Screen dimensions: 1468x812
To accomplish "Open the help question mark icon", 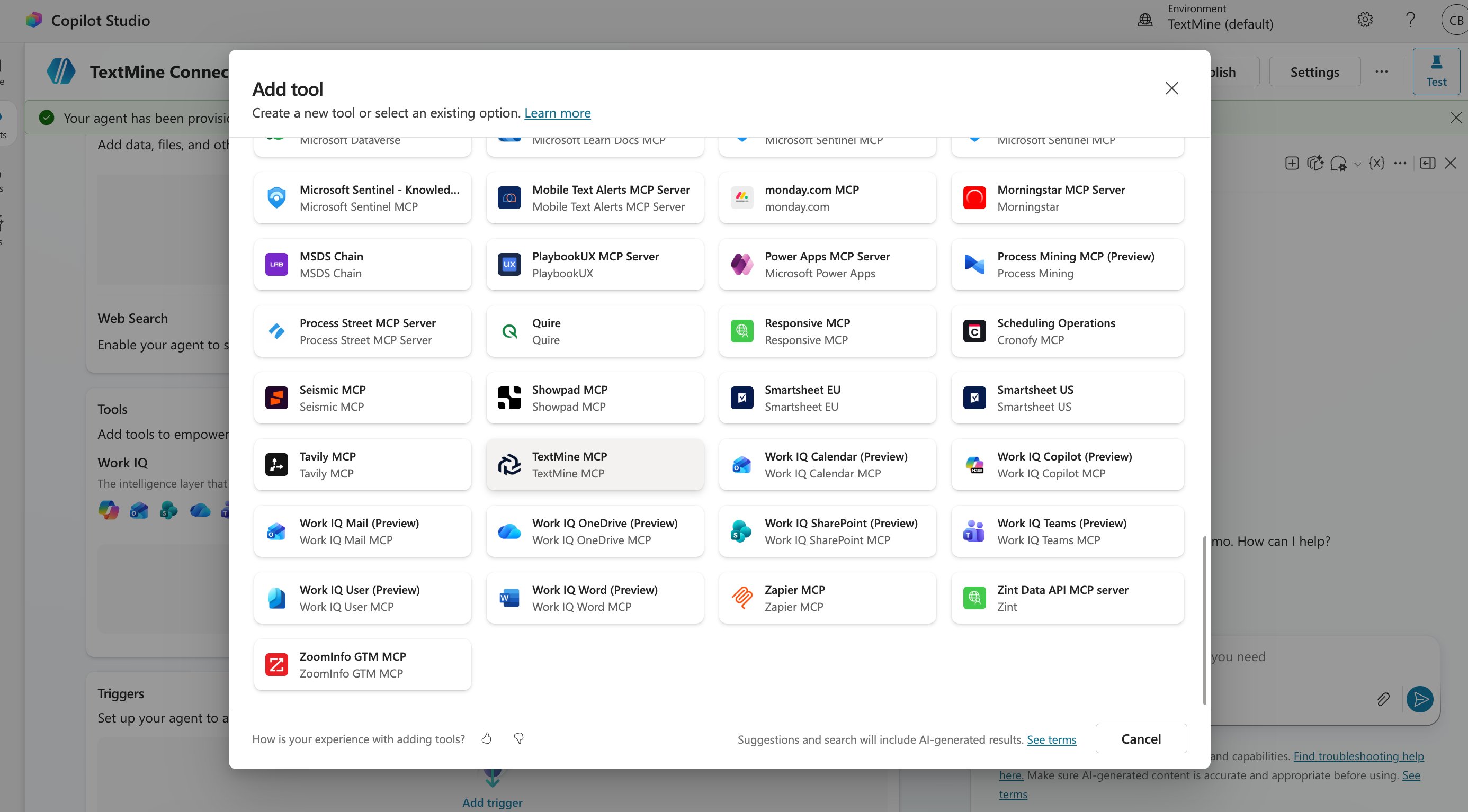I will tap(1410, 20).
